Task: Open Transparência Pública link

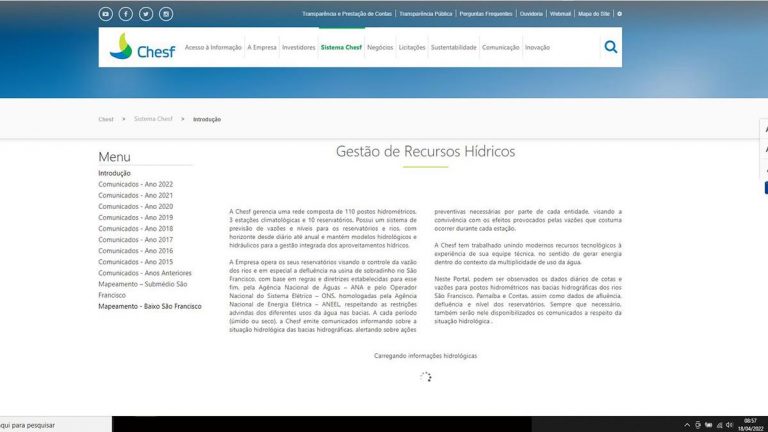Action: tap(426, 14)
